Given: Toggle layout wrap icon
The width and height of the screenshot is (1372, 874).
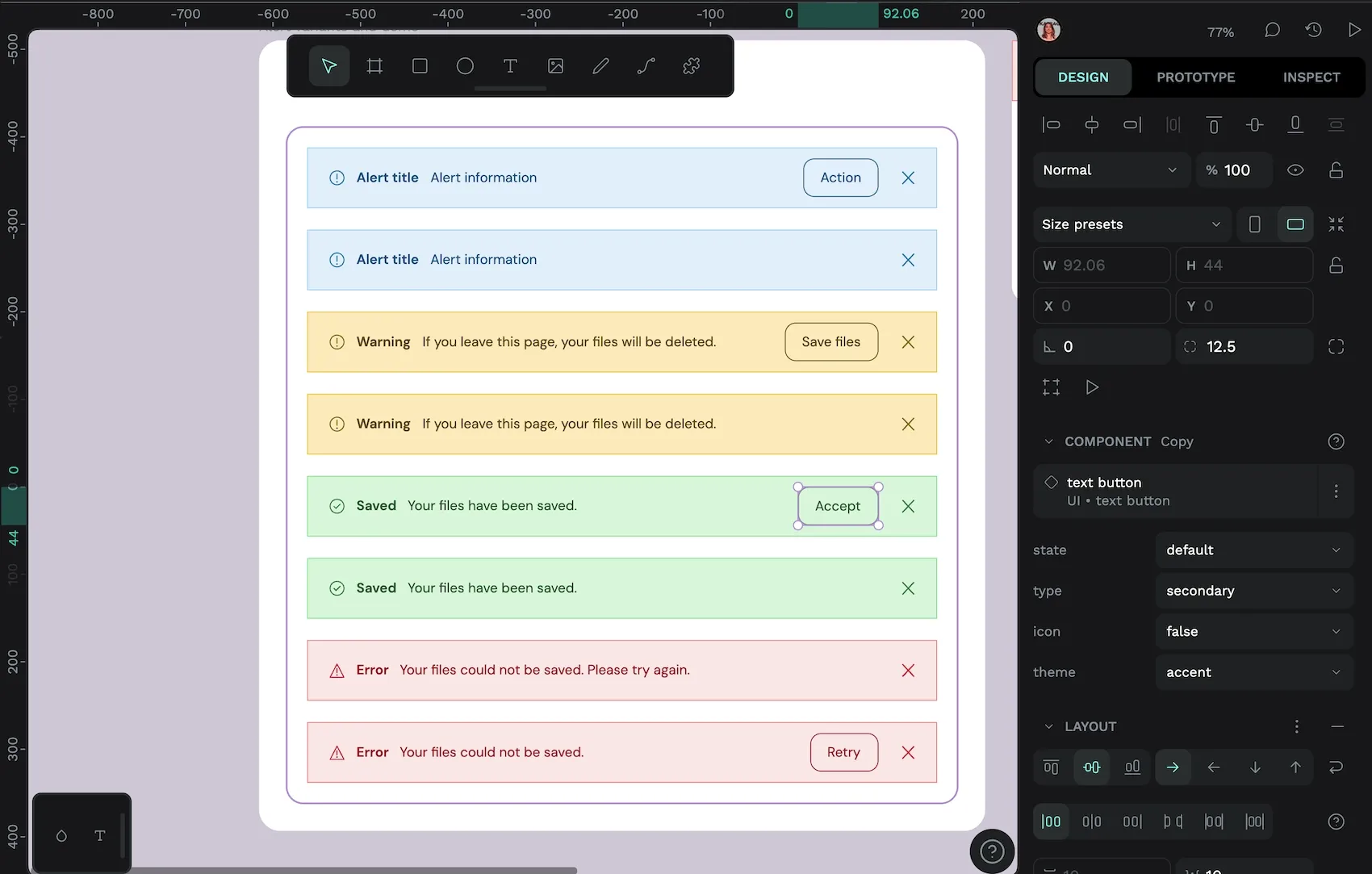Looking at the screenshot, I should pos(1336,767).
